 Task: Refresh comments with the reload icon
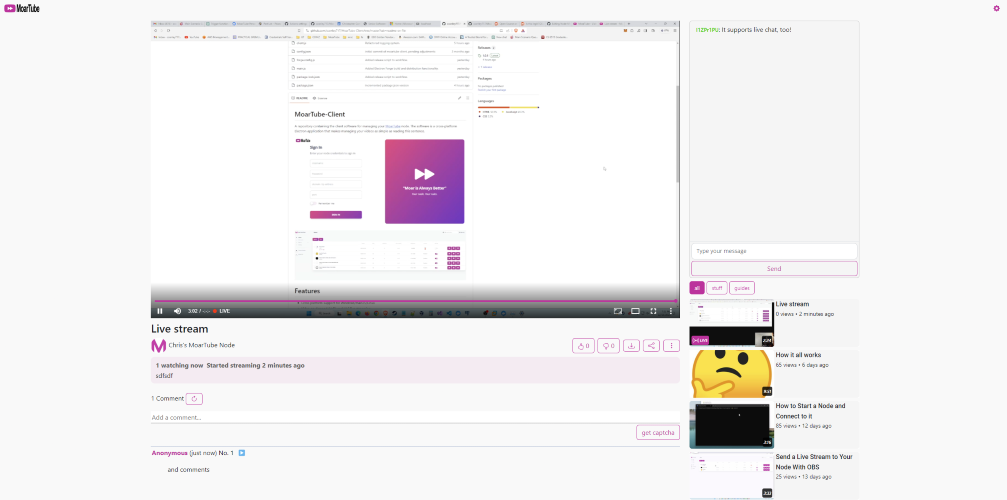pos(195,399)
